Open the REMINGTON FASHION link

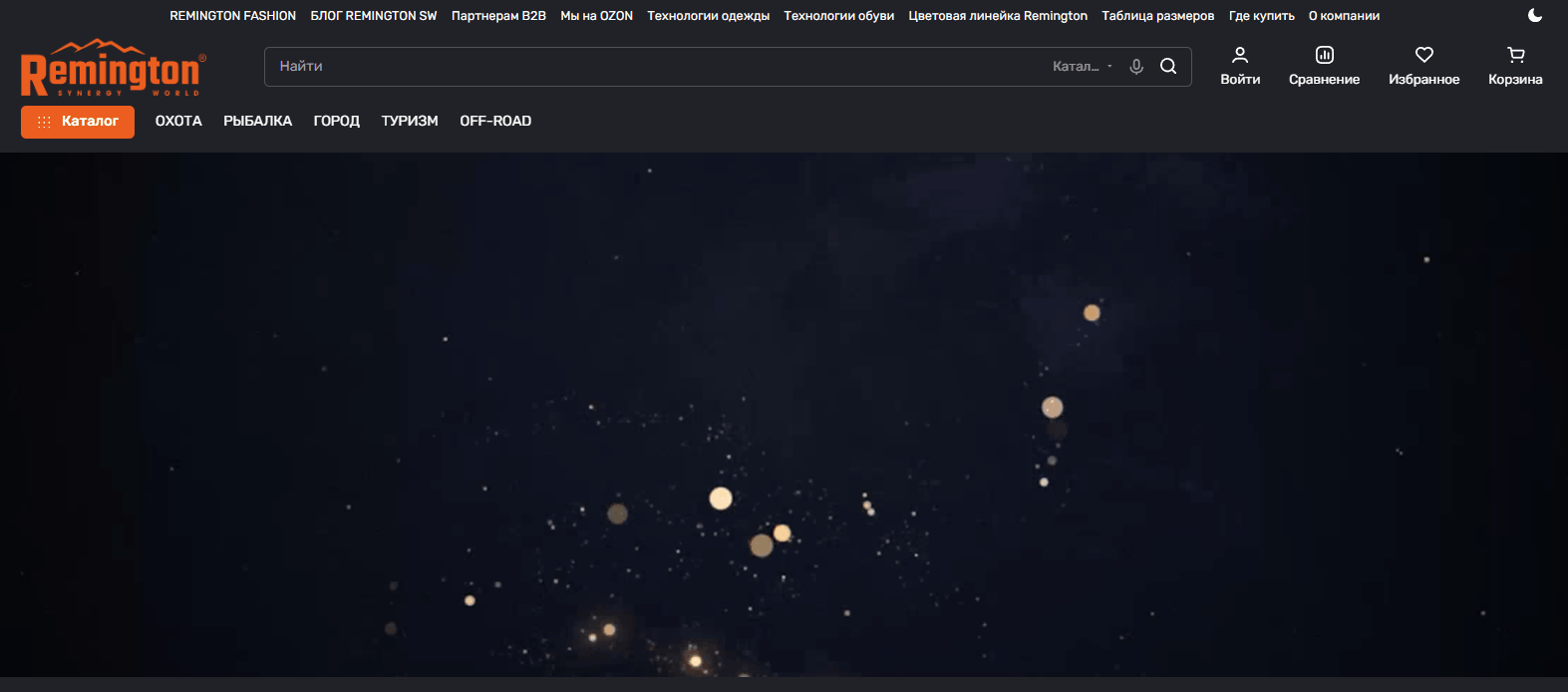pyautogui.click(x=232, y=16)
